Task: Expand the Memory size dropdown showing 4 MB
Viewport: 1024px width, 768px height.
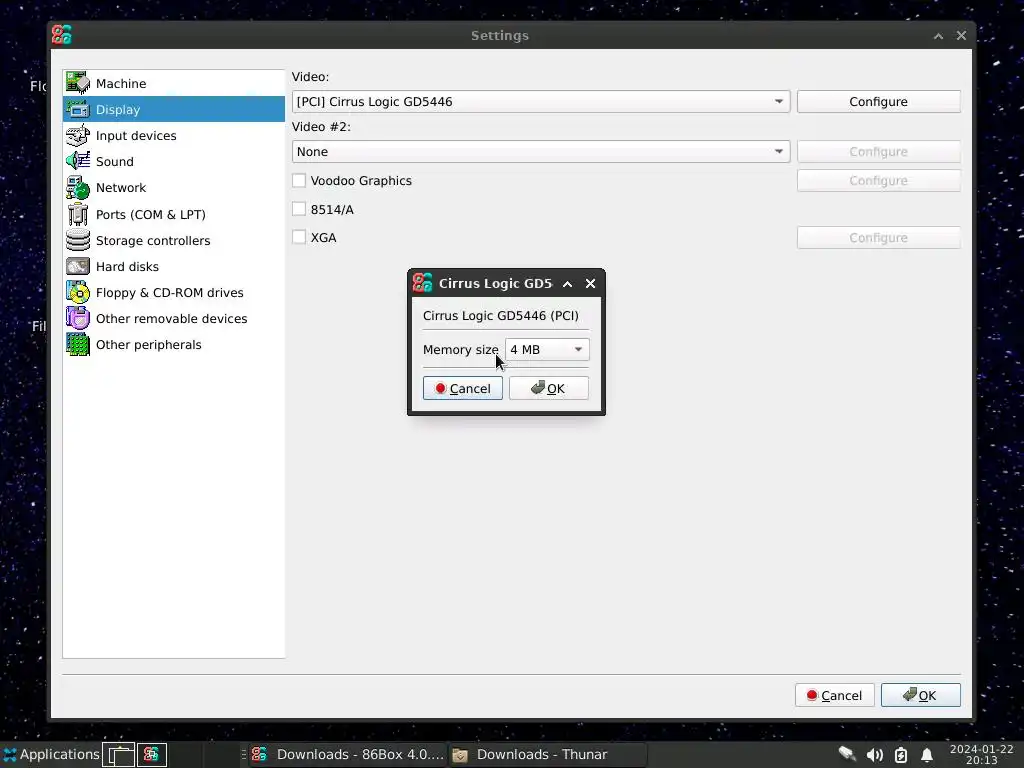Action: tap(547, 349)
